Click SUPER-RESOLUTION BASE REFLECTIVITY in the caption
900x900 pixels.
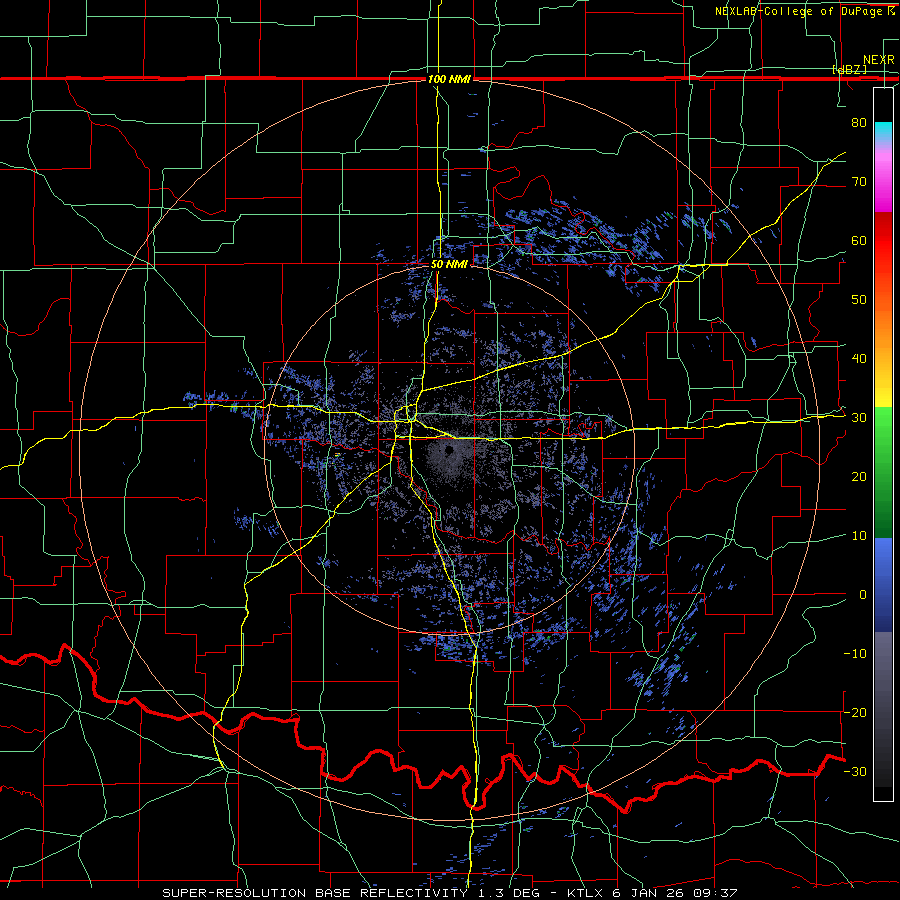[x=315, y=893]
